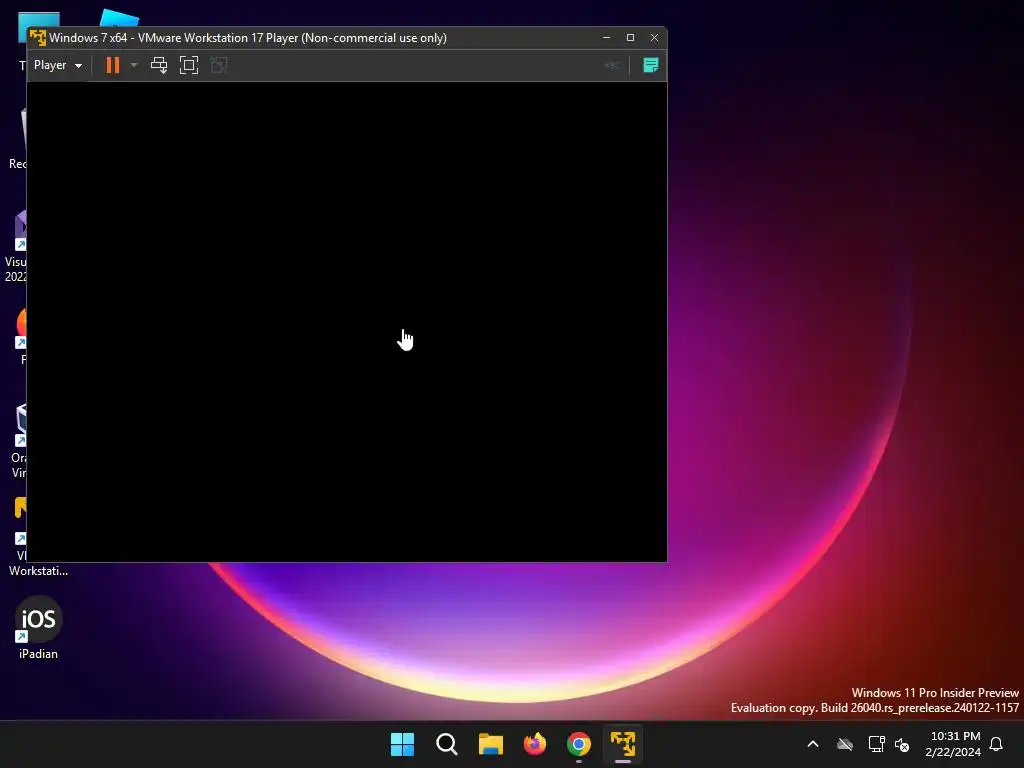
Task: Close the VMware Player window
Action: (x=654, y=38)
